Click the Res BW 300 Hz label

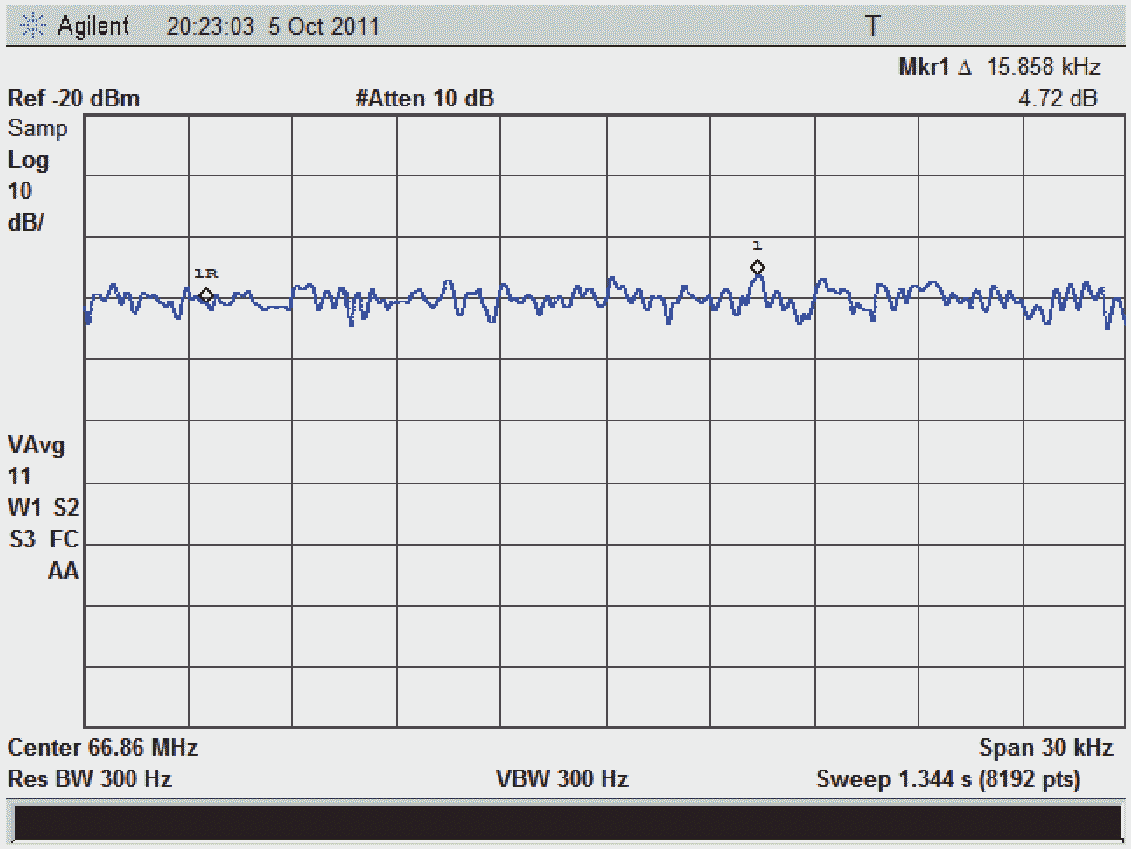coord(89,779)
